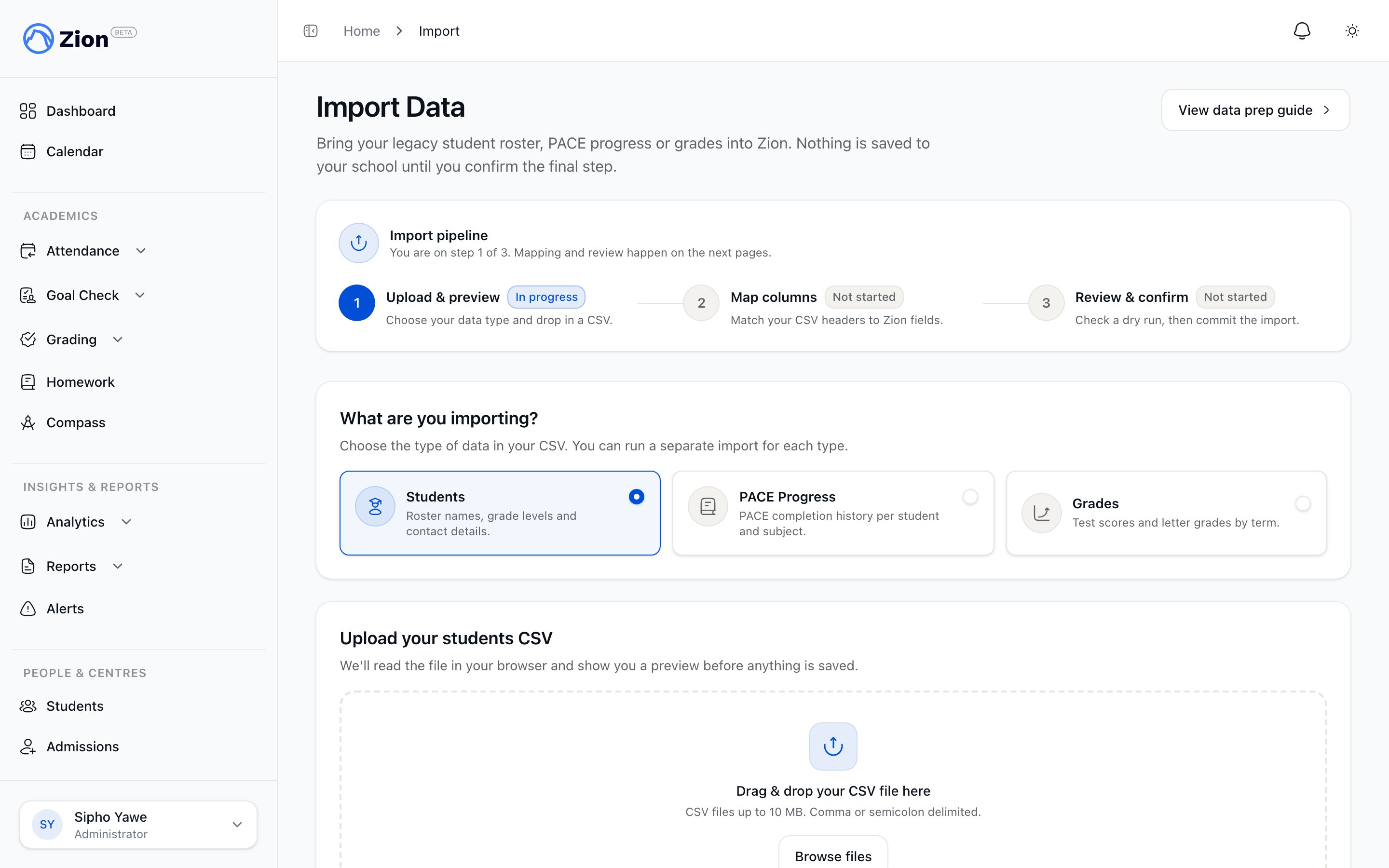Click 'What are you importing?' heading
The width and height of the screenshot is (1389, 868).
click(x=438, y=419)
